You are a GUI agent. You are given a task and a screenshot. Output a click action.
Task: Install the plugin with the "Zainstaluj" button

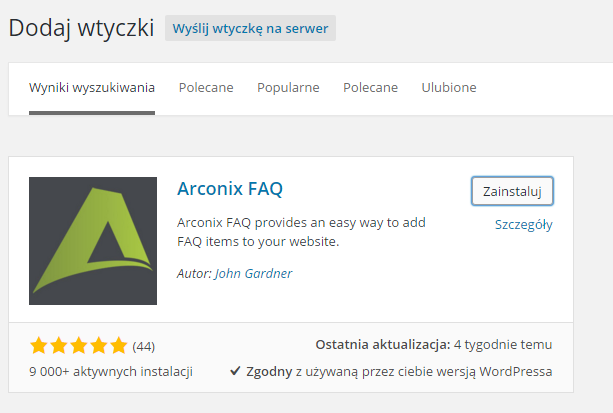[513, 191]
